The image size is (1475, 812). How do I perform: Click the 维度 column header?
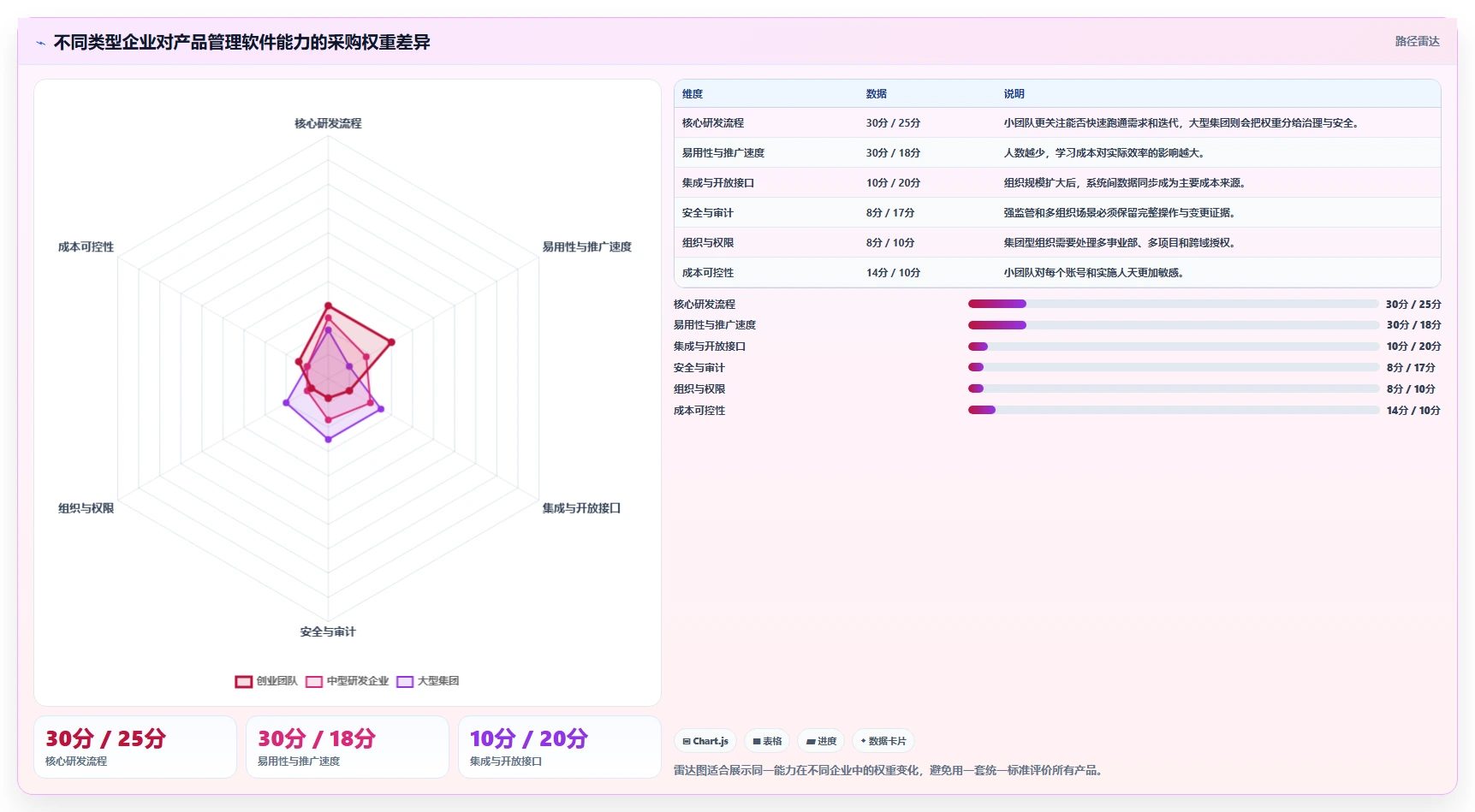(693, 94)
